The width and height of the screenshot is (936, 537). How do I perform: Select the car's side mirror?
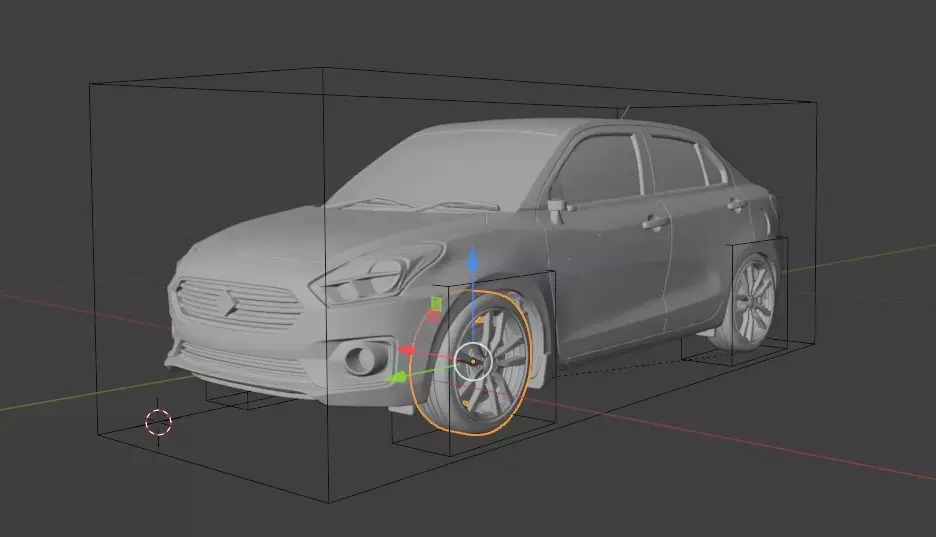[556, 209]
